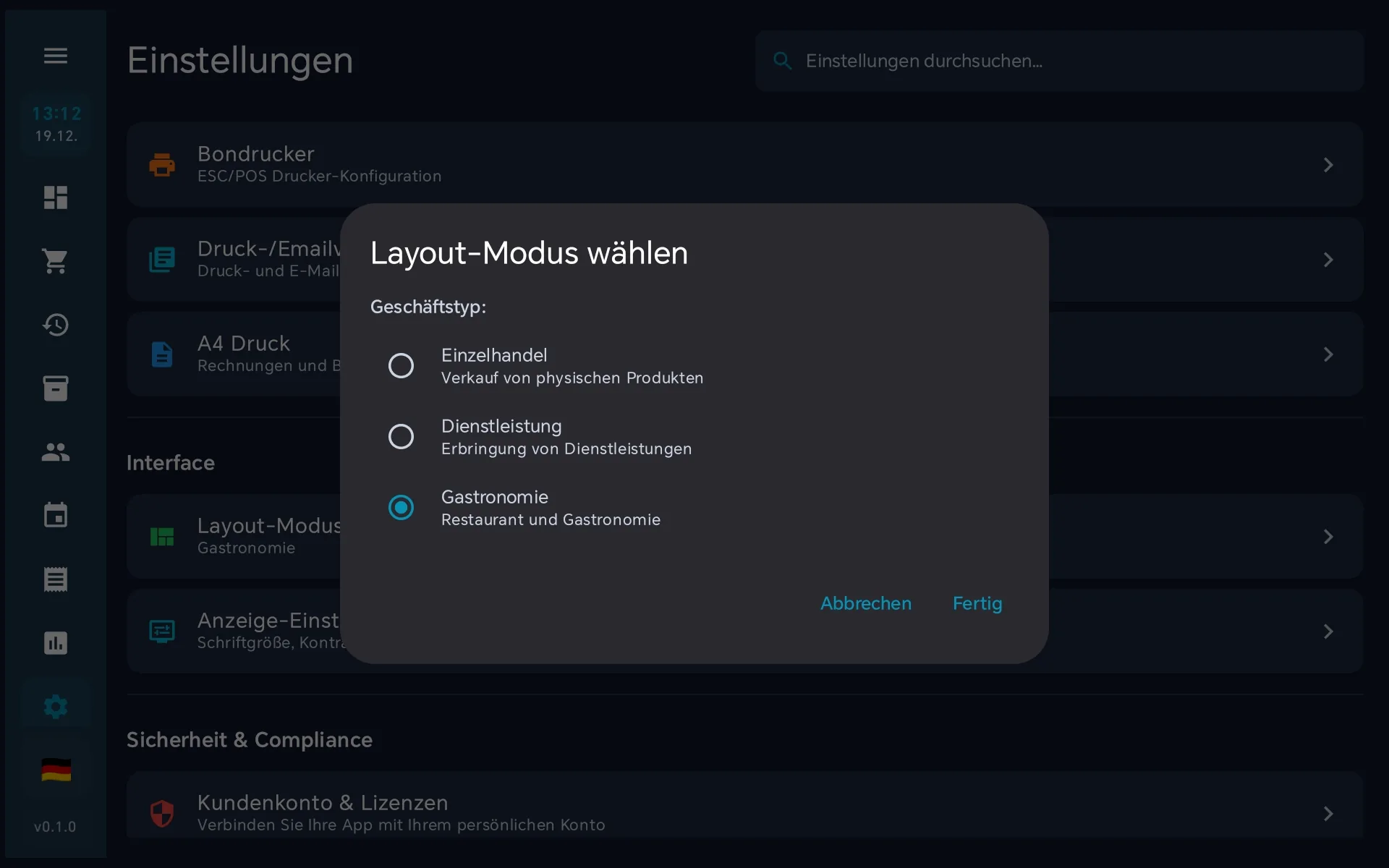Screen dimensions: 1389x868
Task: Open the shopping cart icon in the sidebar
Action: pos(56,261)
